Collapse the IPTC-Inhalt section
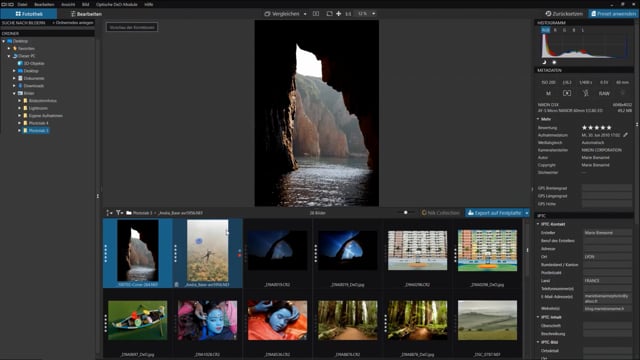Viewport: 640px width, 360px height. click(538, 317)
